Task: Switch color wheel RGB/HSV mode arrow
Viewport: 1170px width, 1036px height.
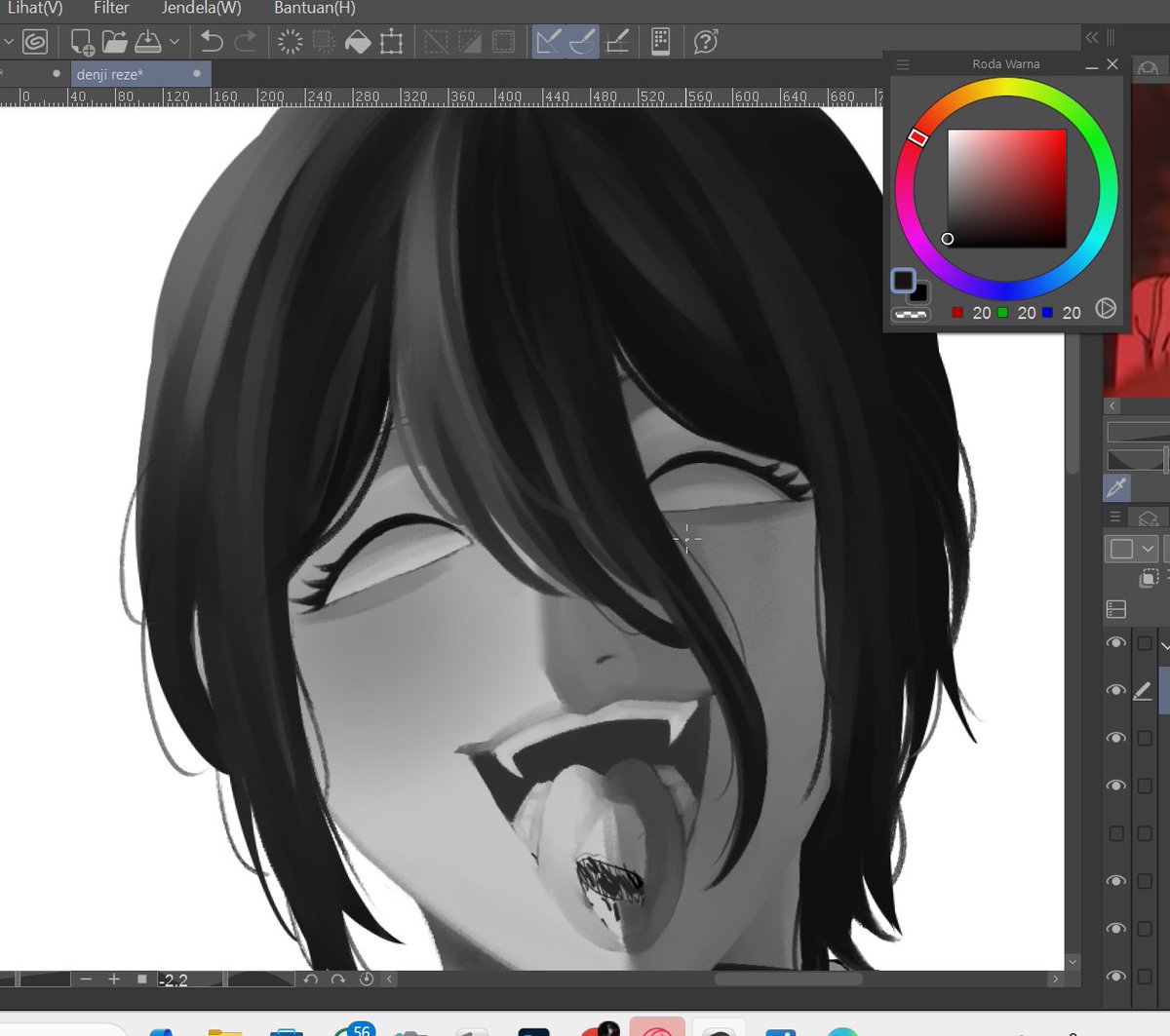Action: coord(1105,308)
